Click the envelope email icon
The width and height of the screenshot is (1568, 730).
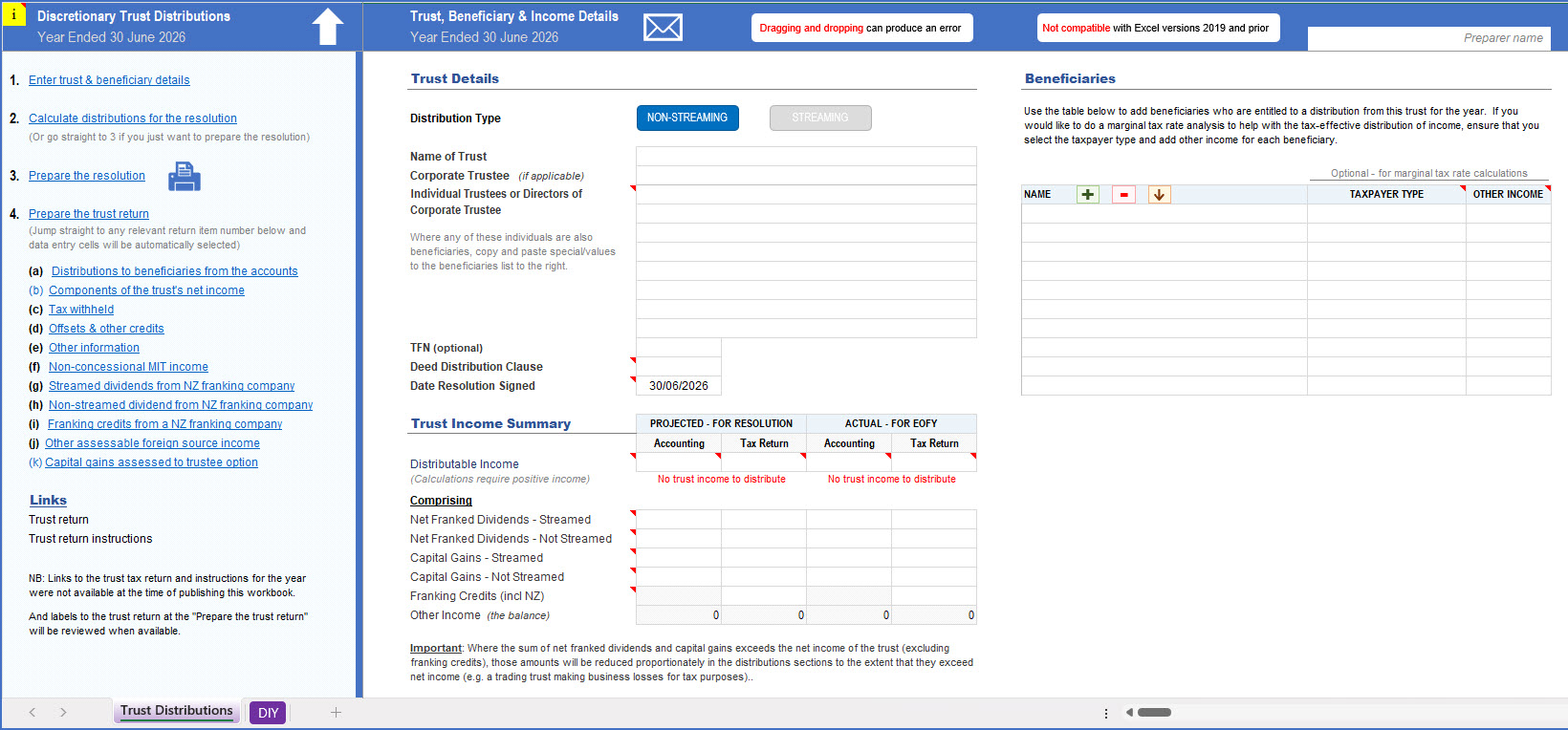pyautogui.click(x=663, y=28)
